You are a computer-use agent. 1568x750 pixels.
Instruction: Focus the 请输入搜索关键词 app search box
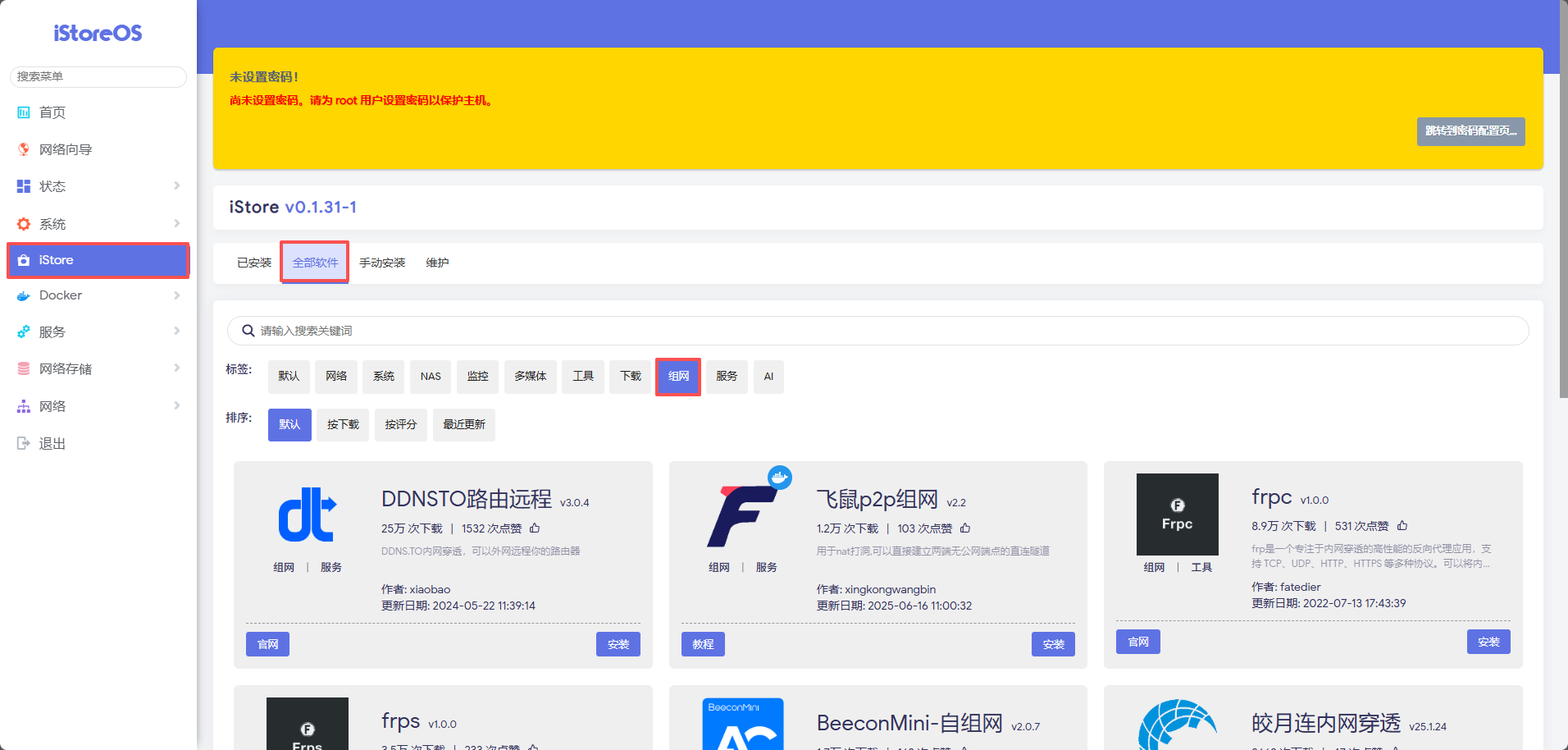[877, 331]
